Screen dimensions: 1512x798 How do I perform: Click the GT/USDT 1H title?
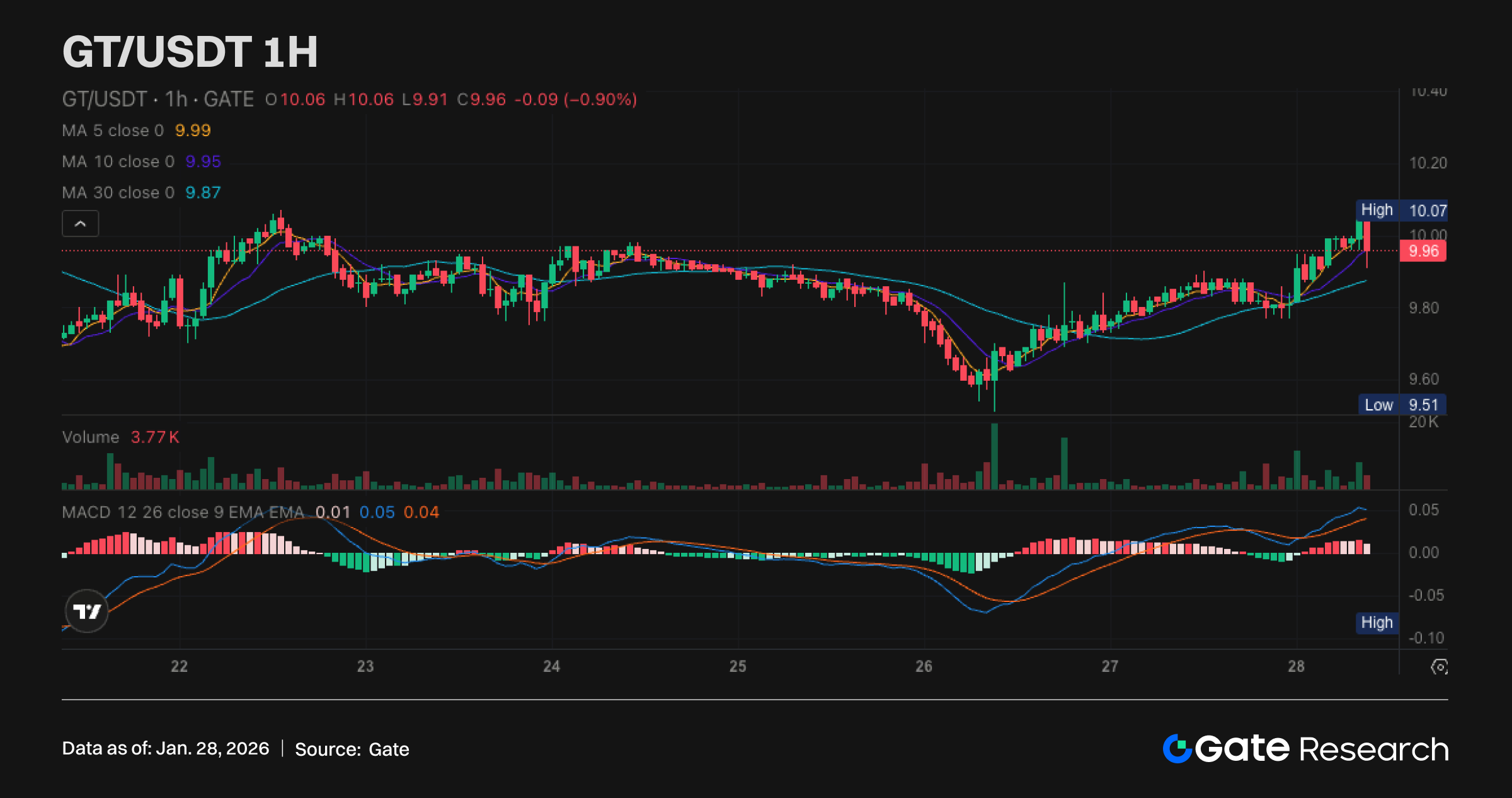pyautogui.click(x=190, y=52)
